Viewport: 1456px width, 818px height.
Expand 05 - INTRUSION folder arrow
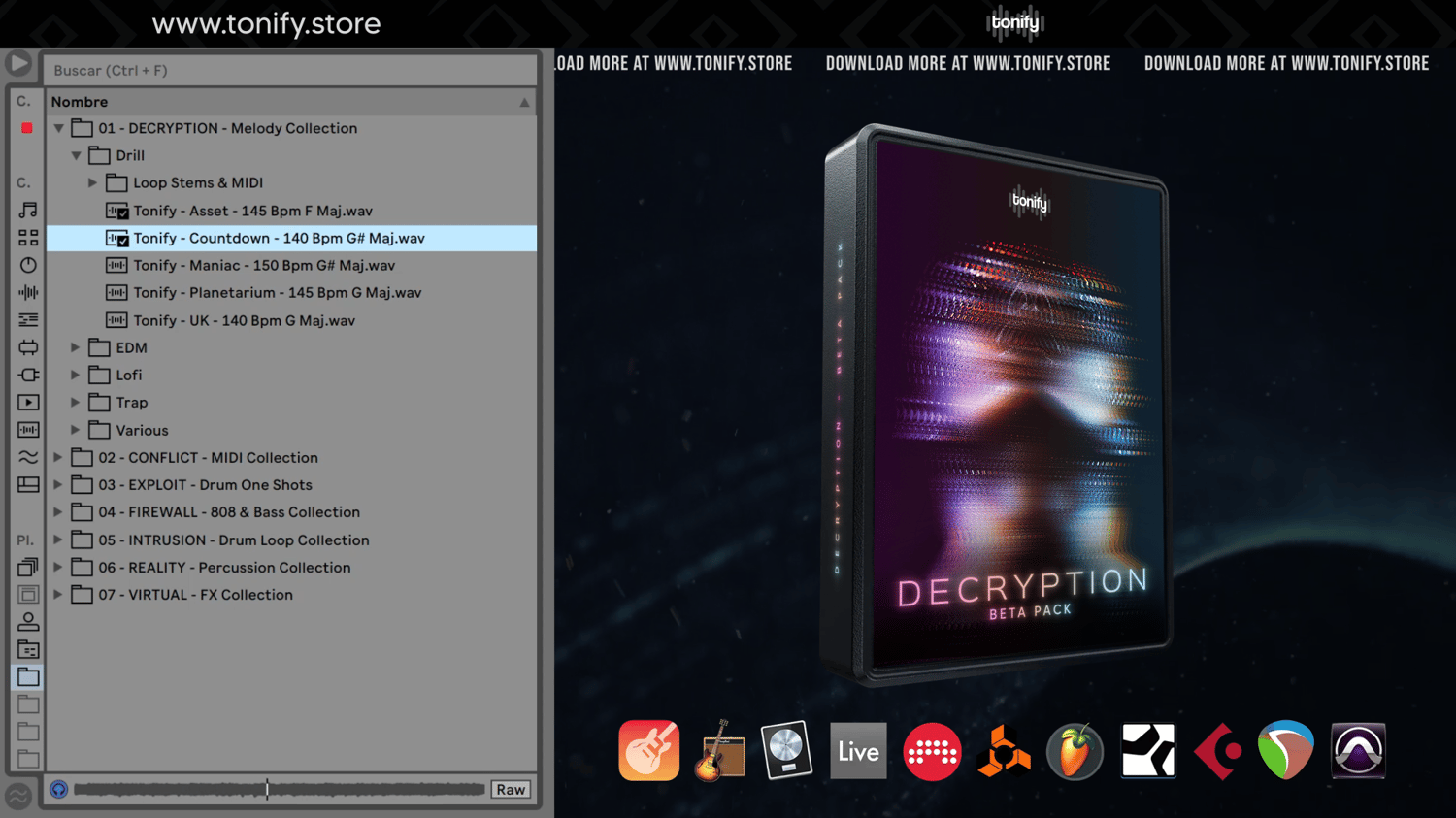coord(58,540)
